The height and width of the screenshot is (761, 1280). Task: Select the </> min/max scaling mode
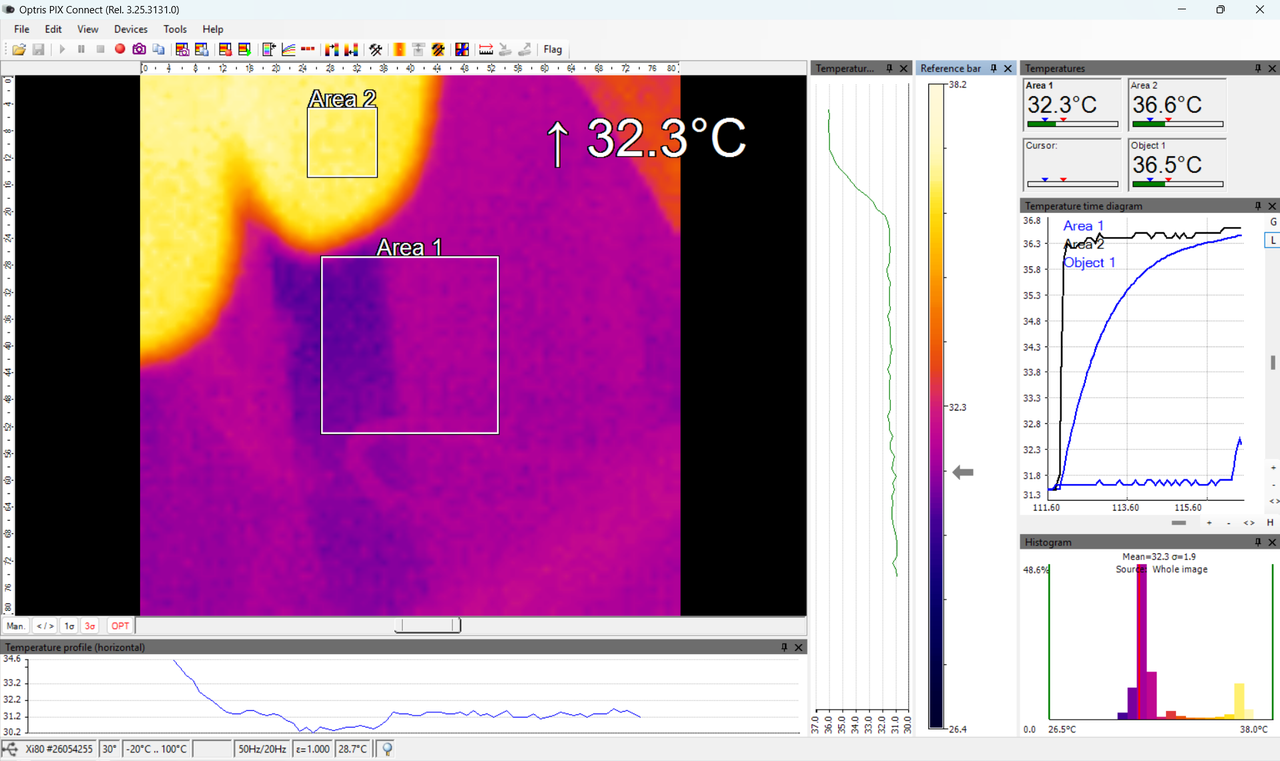click(x=45, y=626)
